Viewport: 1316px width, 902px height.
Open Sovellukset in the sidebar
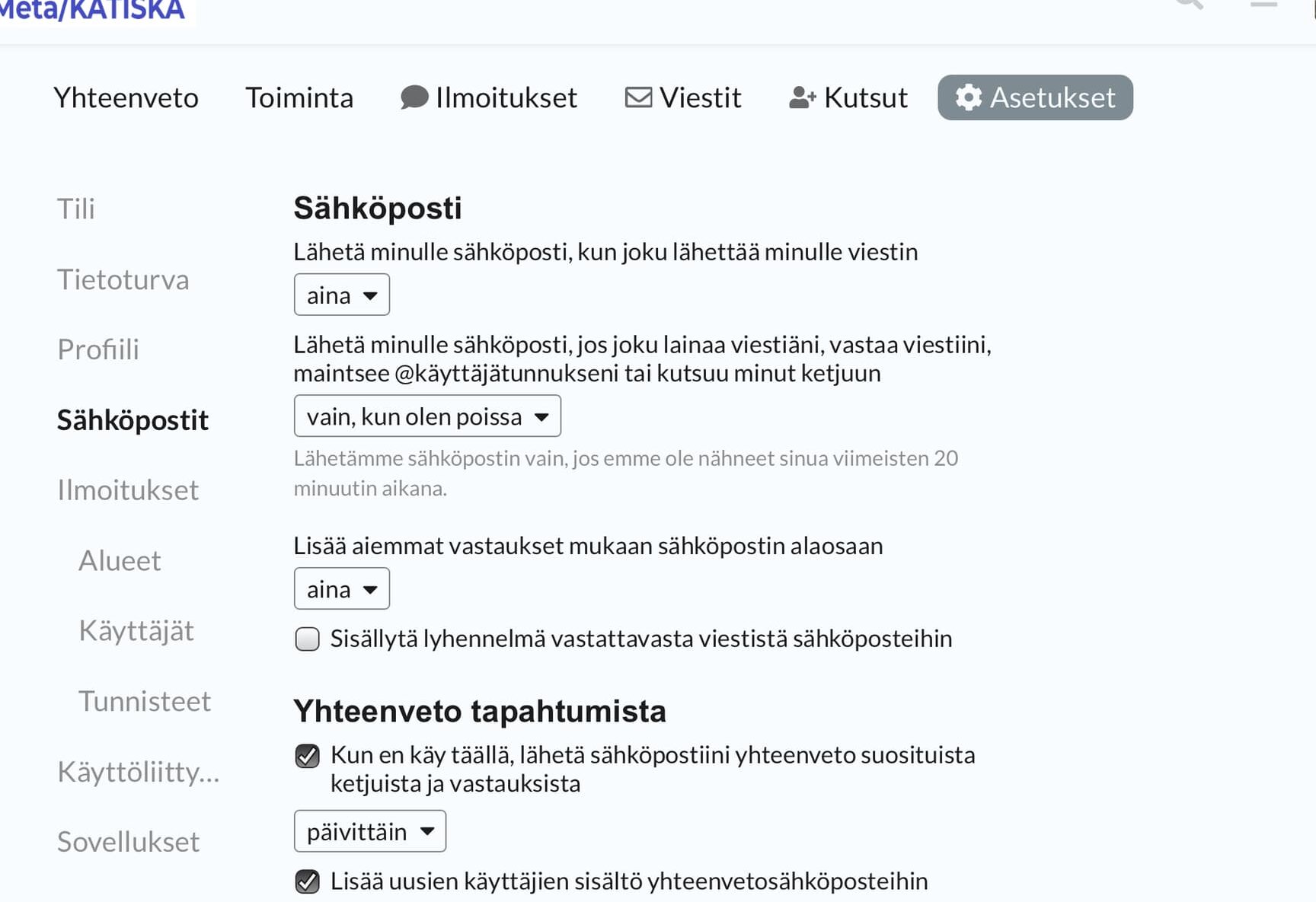(x=129, y=842)
